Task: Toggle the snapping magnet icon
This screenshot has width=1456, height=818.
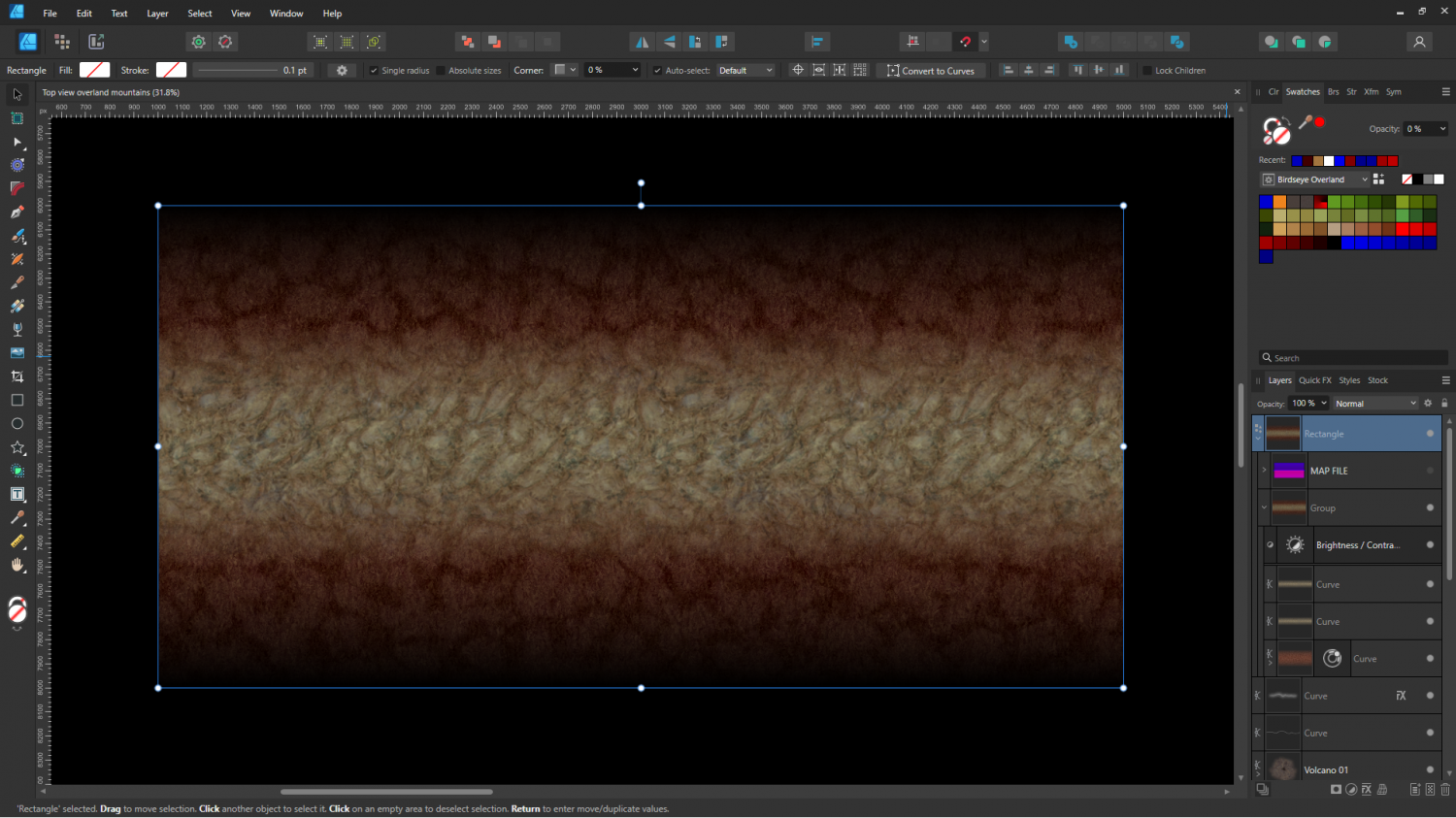Action: pos(965,42)
